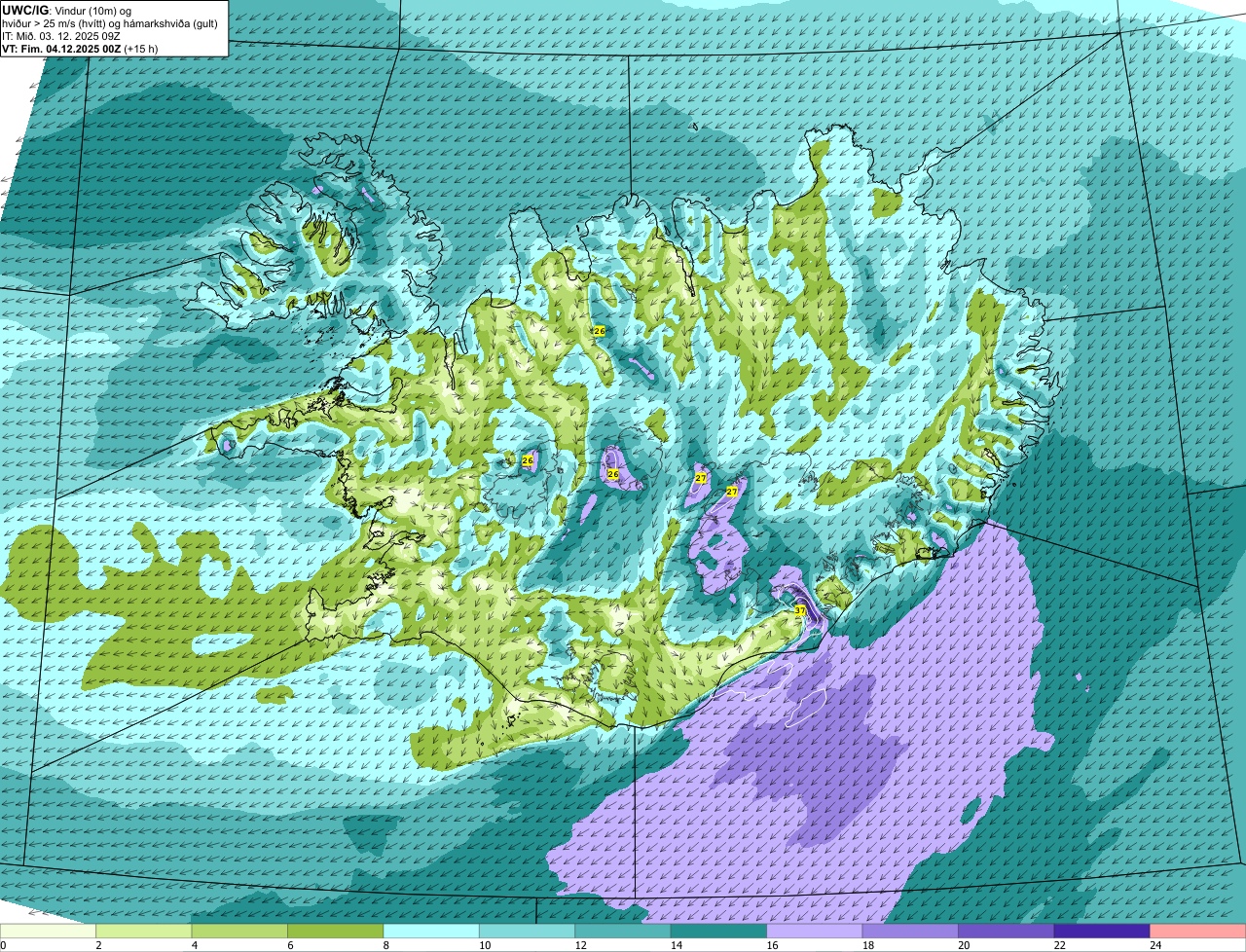Click the 'UWC/IG: Vindur (10m) og' title line
This screenshot has width=1246, height=952.
(x=67, y=10)
